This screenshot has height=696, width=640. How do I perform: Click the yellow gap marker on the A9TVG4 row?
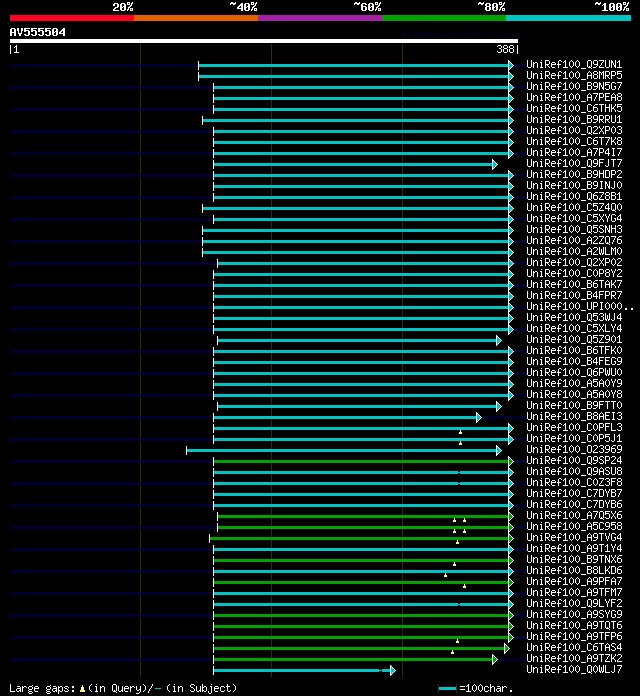pos(457,542)
